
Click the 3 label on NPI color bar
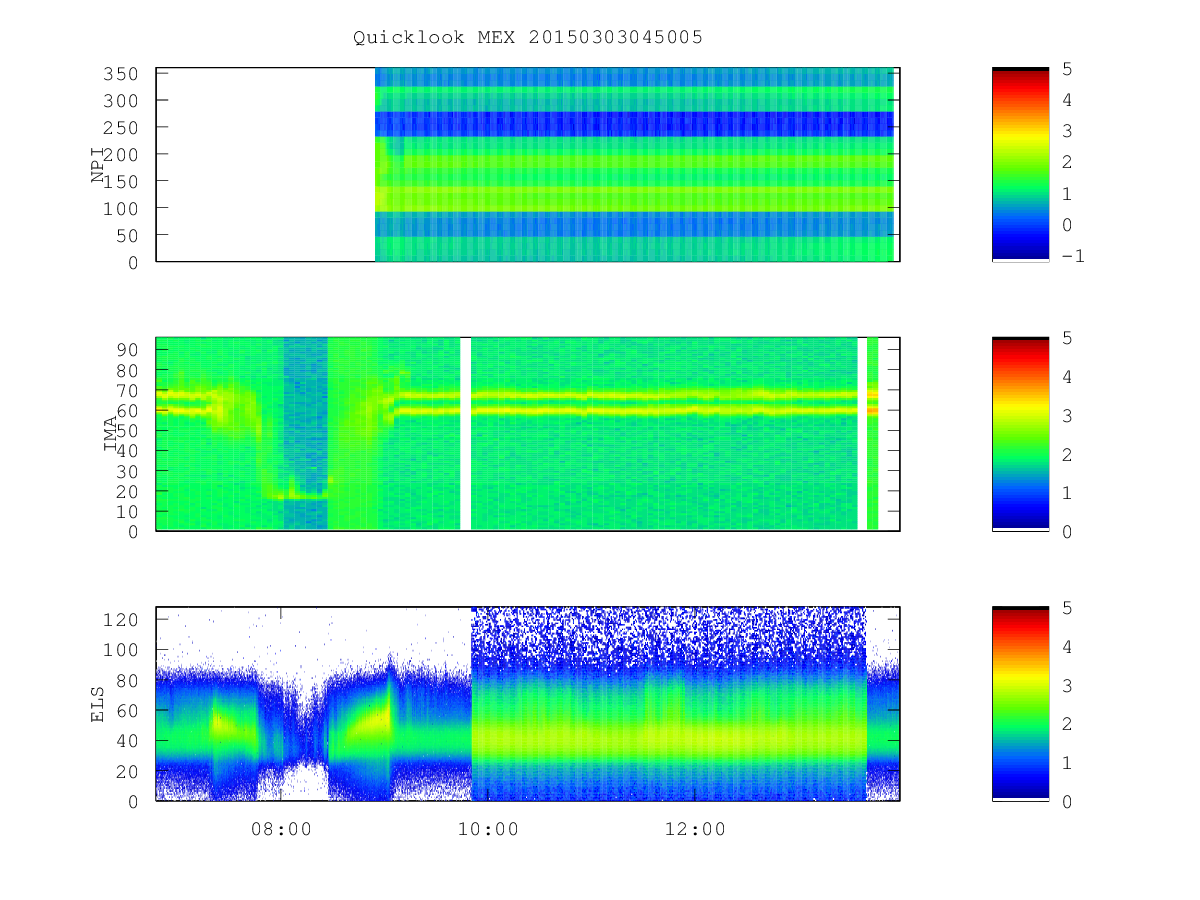(x=1067, y=131)
